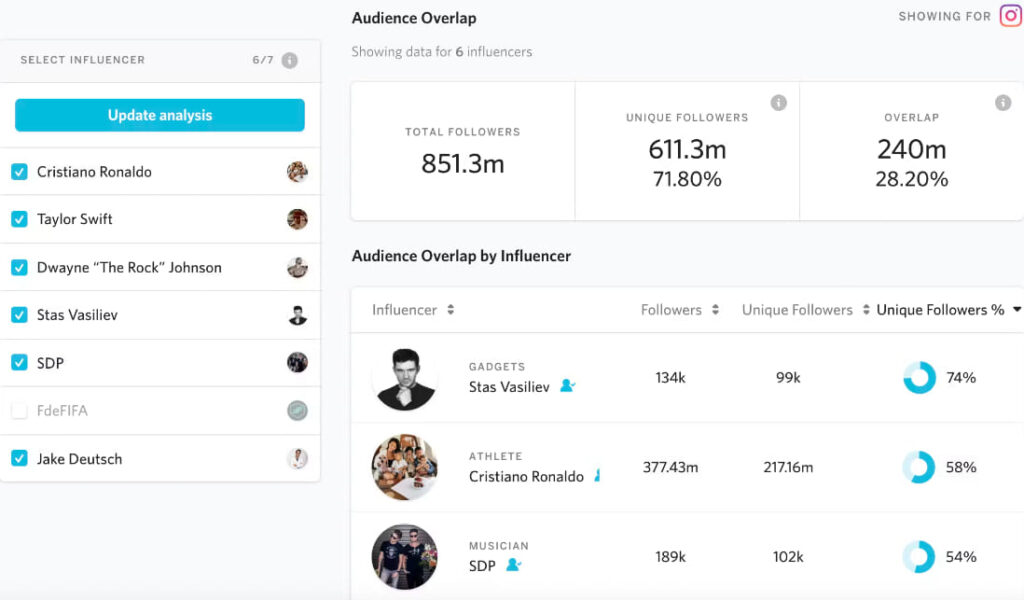
Task: Click the icon beside Cristiano Ronaldo's table name
Action: click(597, 475)
